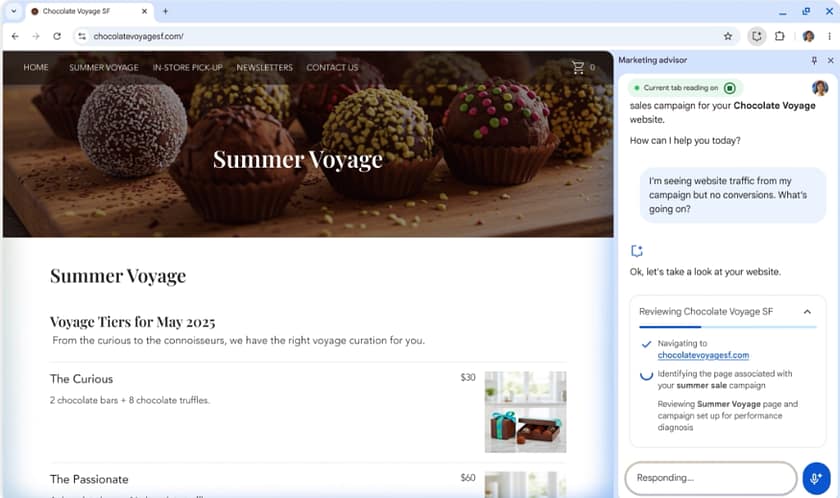Screen dimensions: 840x498
Task: Go back using the back arrow
Action: (15, 36)
